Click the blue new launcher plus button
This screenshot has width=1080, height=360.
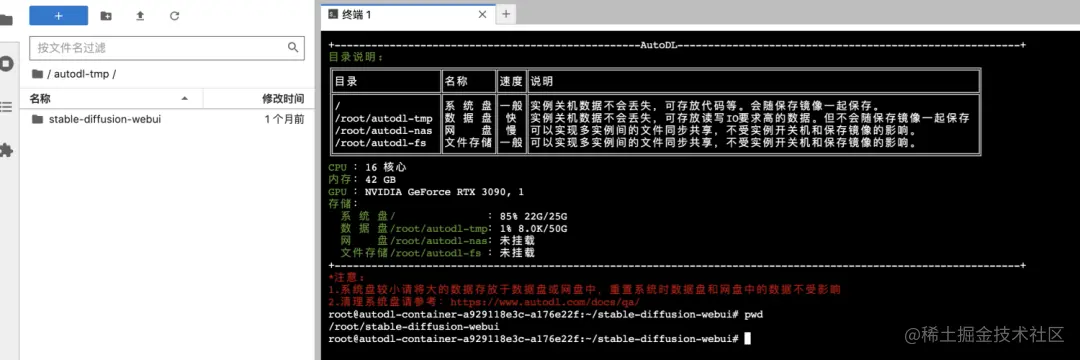coord(59,15)
